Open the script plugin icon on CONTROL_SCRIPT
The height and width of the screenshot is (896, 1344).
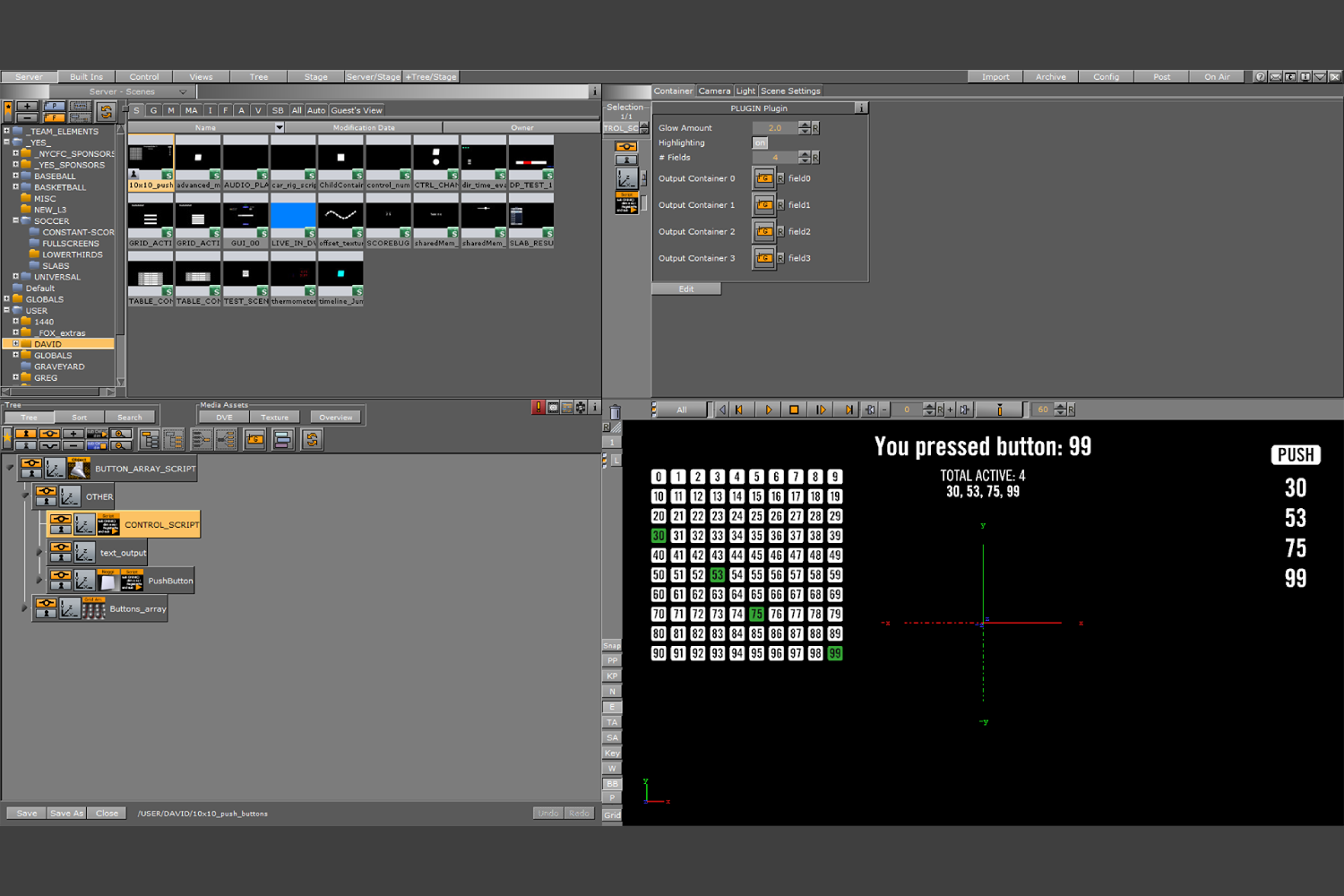pyautogui.click(x=108, y=524)
